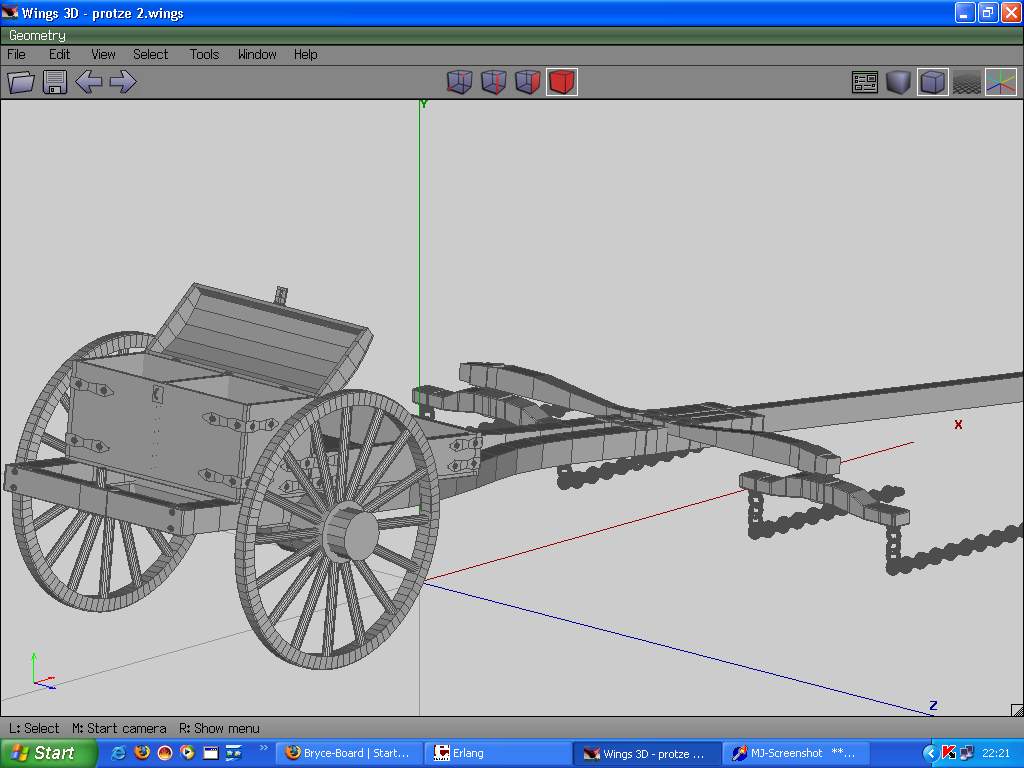Toggle ground plane grid visibility
1024x768 pixels.
(x=967, y=82)
